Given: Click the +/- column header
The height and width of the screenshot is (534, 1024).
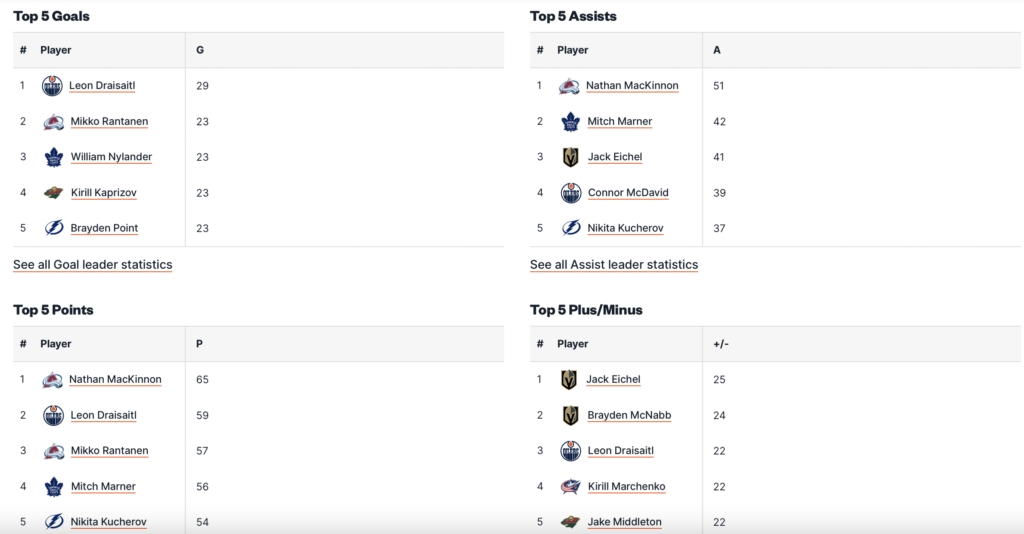Looking at the screenshot, I should coord(720,344).
